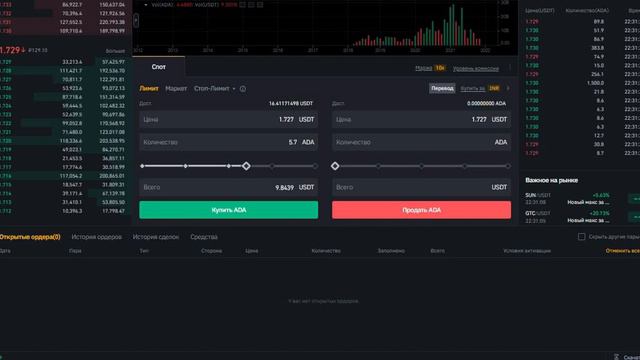The height and width of the screenshot is (360, 640).
Task: Collapse the Vol(ADA) indicator arrow in the chart
Action: (146, 5)
